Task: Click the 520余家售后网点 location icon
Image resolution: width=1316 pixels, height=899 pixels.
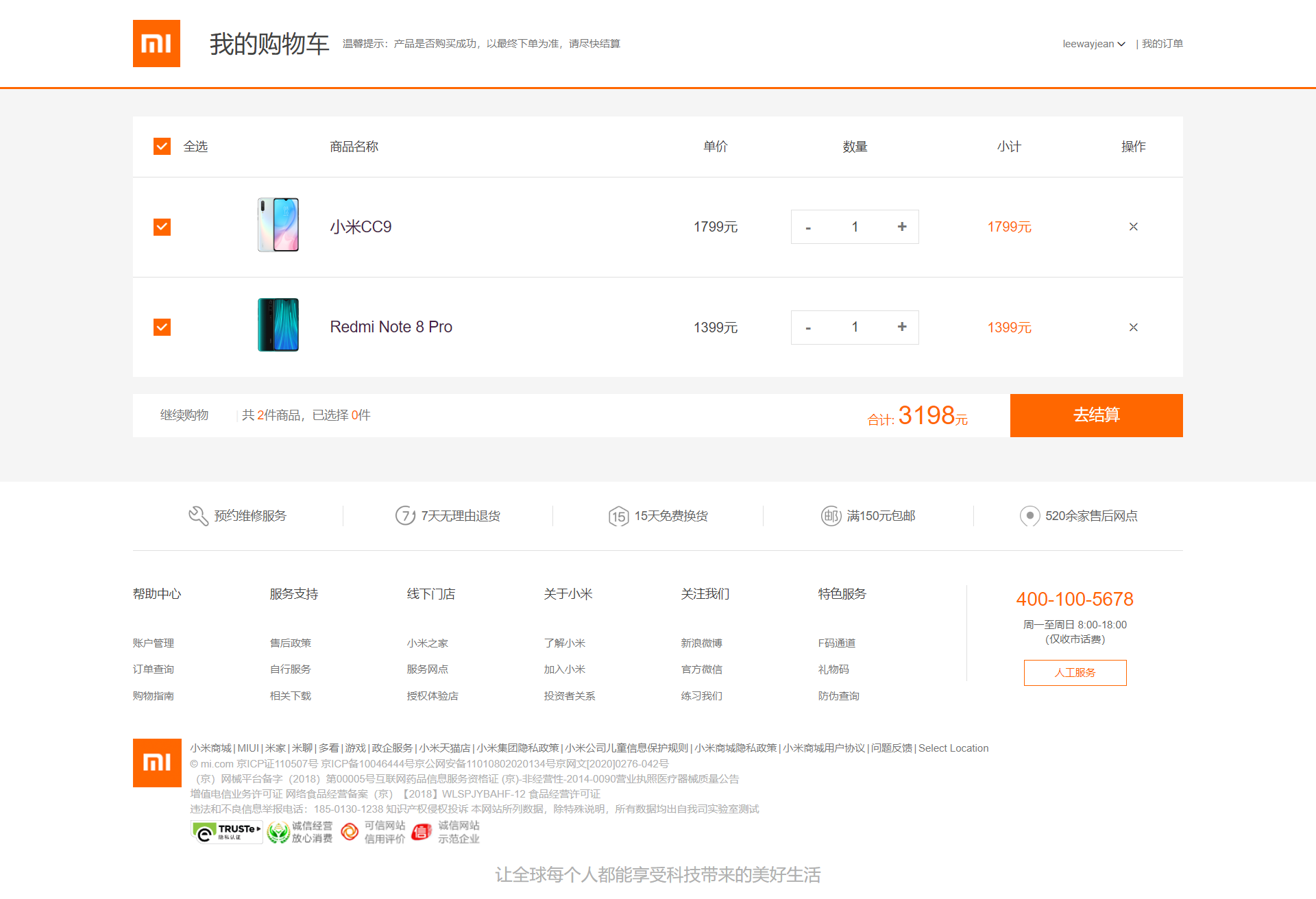Action: (x=1029, y=516)
